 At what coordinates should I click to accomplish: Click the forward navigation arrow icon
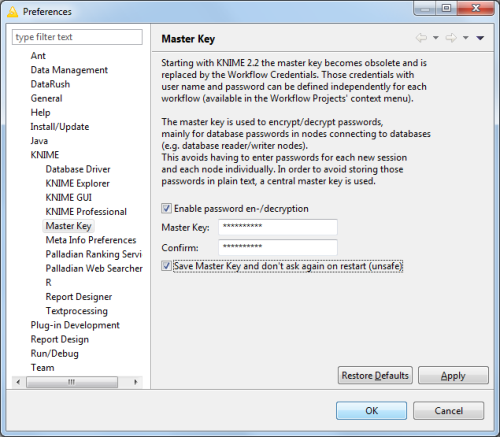tap(451, 38)
